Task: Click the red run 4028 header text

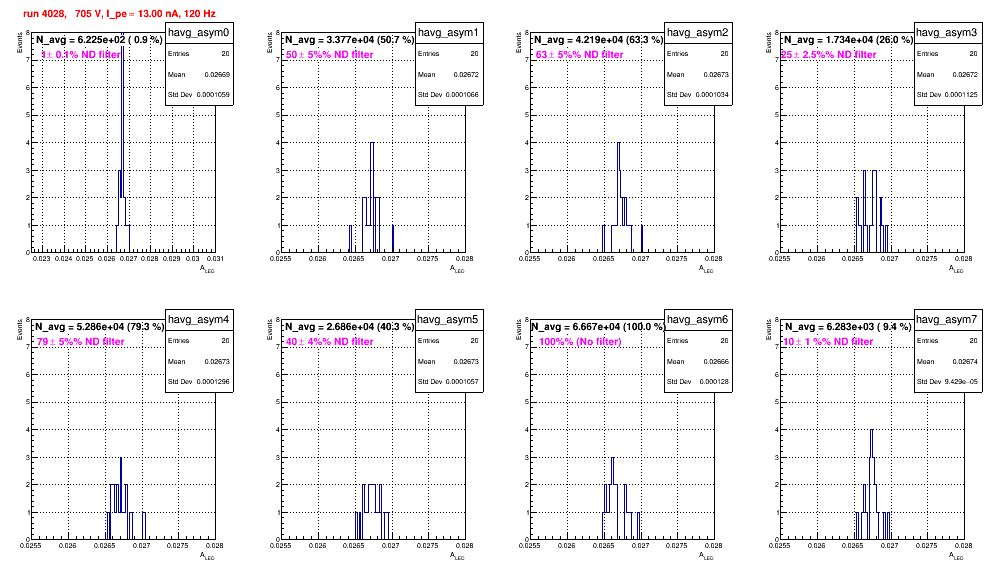Action: [x=119, y=13]
